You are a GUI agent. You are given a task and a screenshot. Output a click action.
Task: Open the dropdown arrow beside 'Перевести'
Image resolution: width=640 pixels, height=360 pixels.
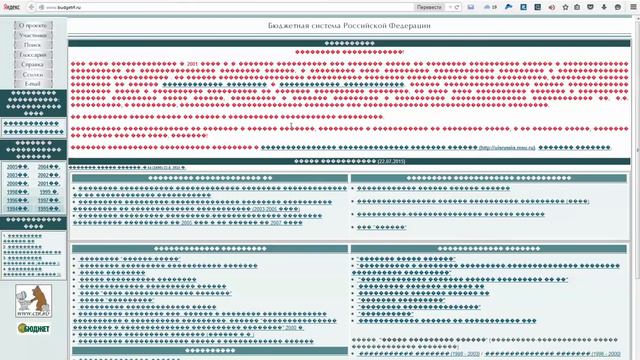coord(450,7)
